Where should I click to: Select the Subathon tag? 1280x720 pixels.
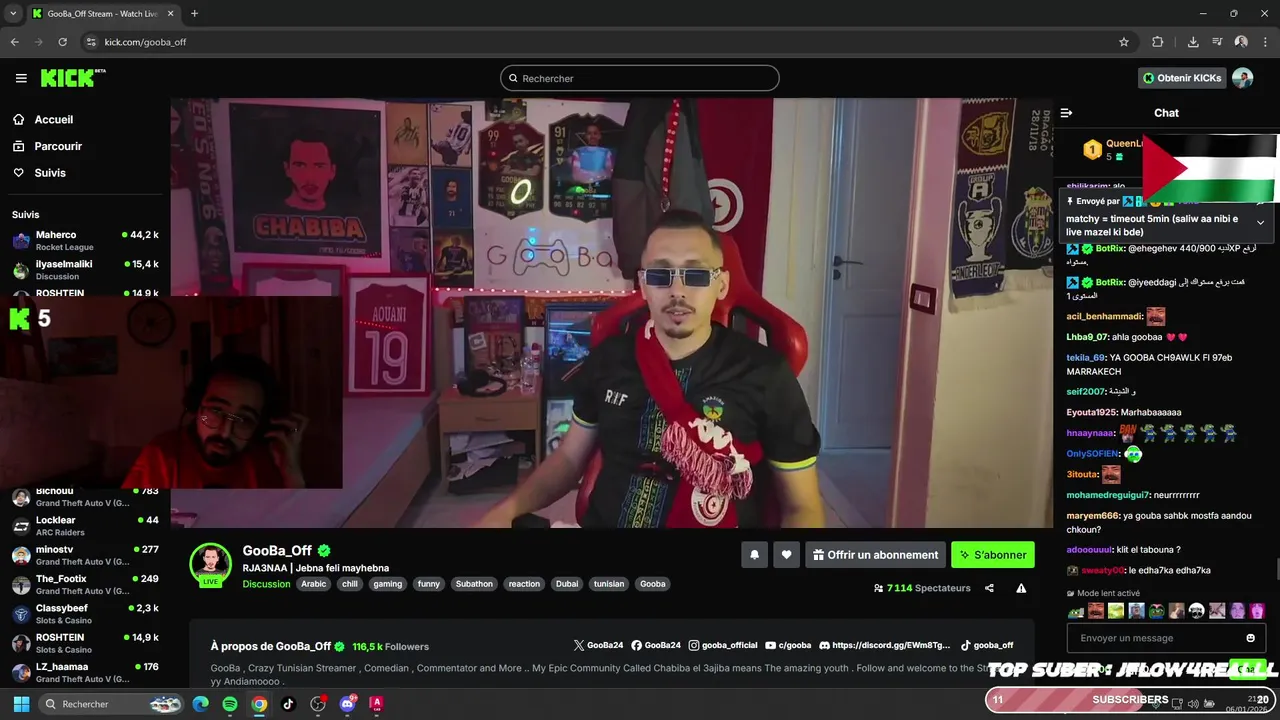tap(474, 584)
